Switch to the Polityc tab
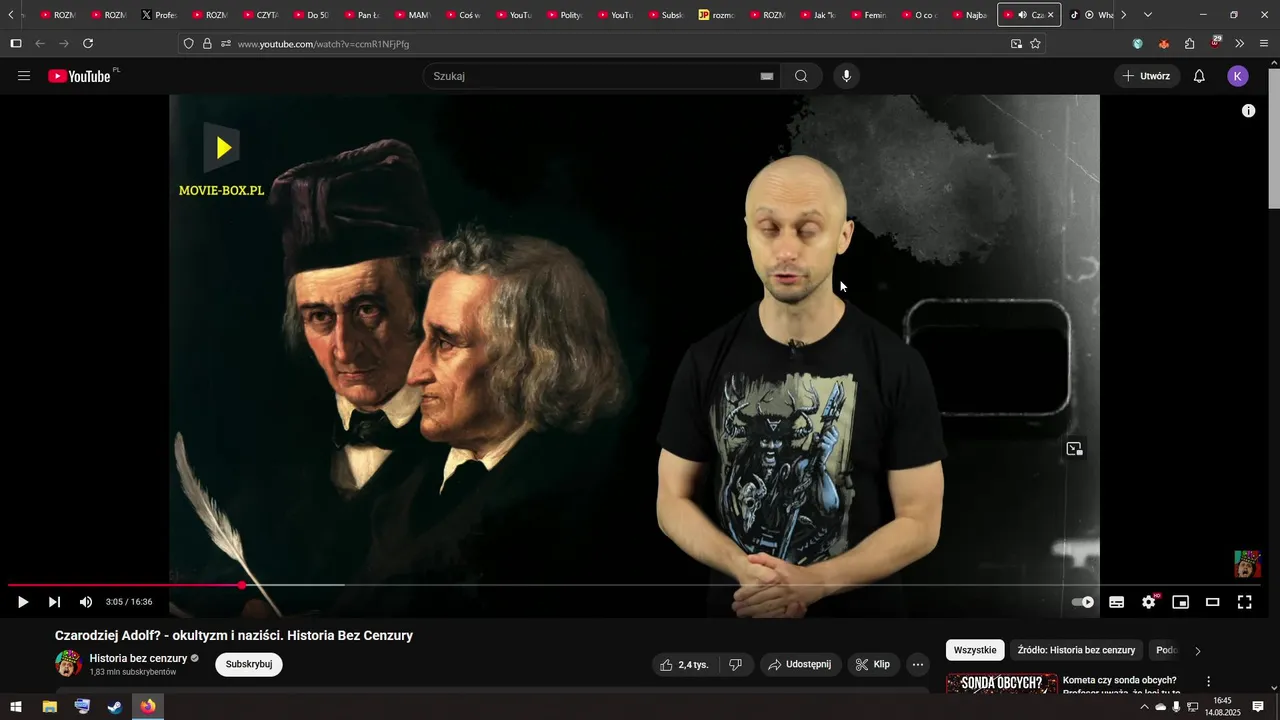Viewport: 1280px width, 720px height. (565, 15)
